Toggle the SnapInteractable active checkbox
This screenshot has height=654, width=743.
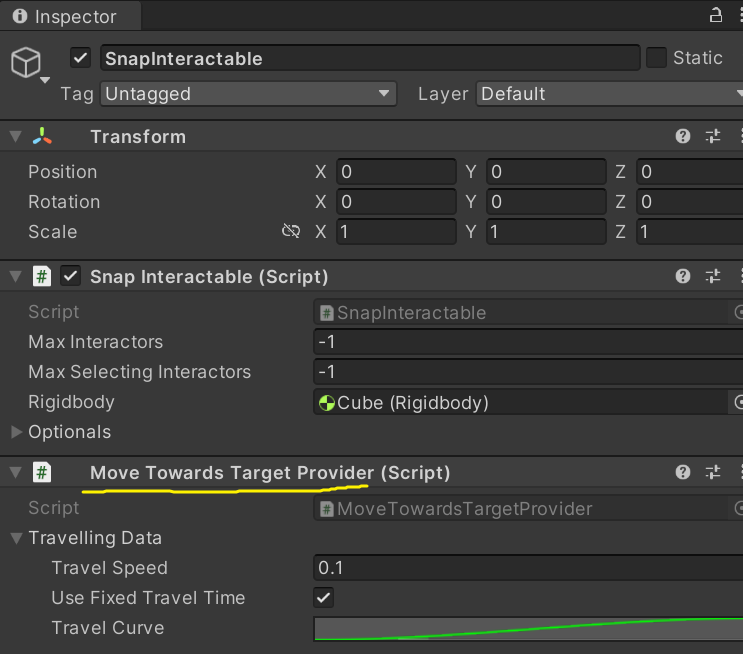click(81, 58)
